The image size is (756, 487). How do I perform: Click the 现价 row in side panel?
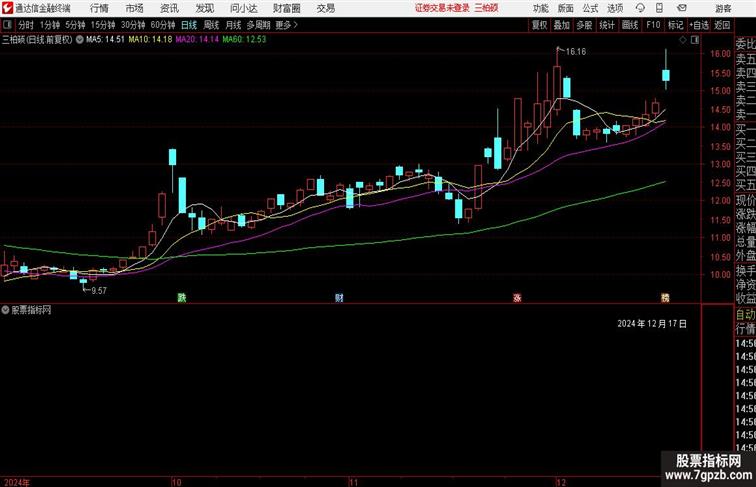click(x=746, y=200)
